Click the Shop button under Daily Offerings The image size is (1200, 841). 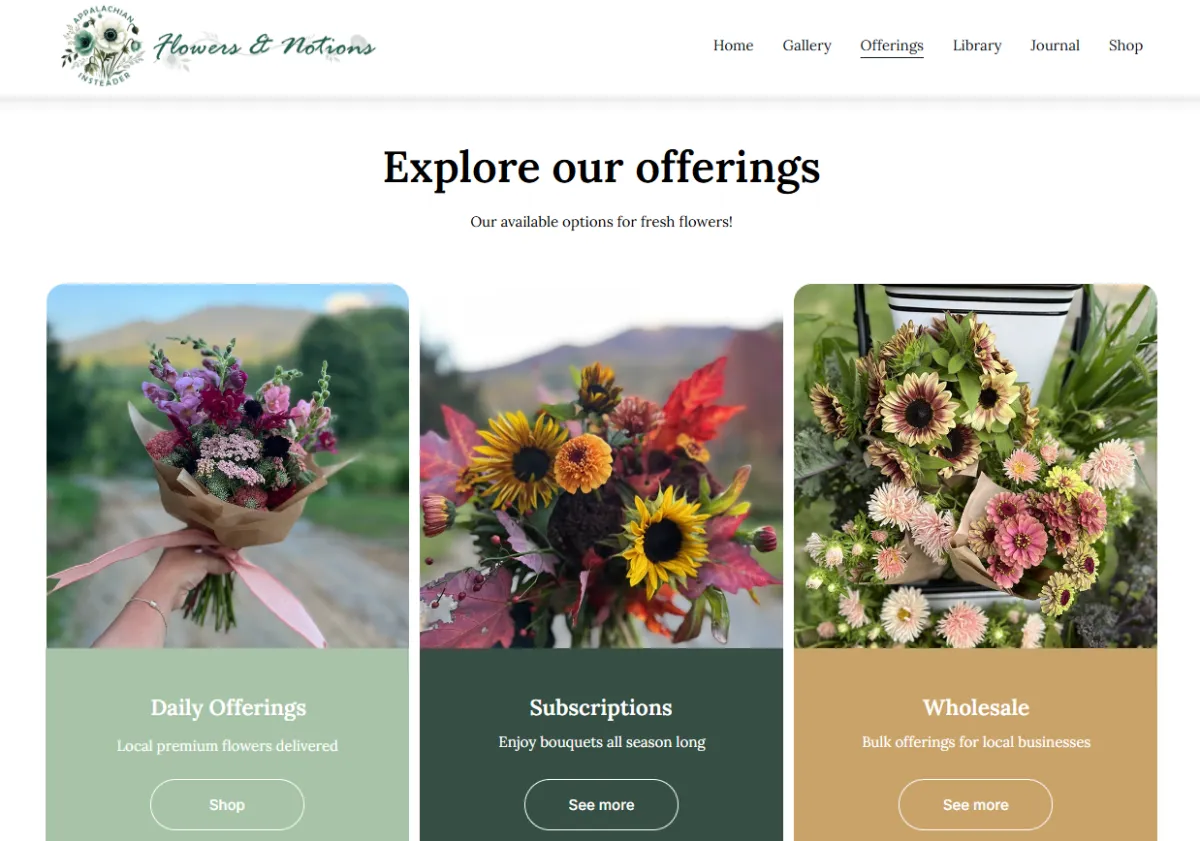tap(227, 805)
